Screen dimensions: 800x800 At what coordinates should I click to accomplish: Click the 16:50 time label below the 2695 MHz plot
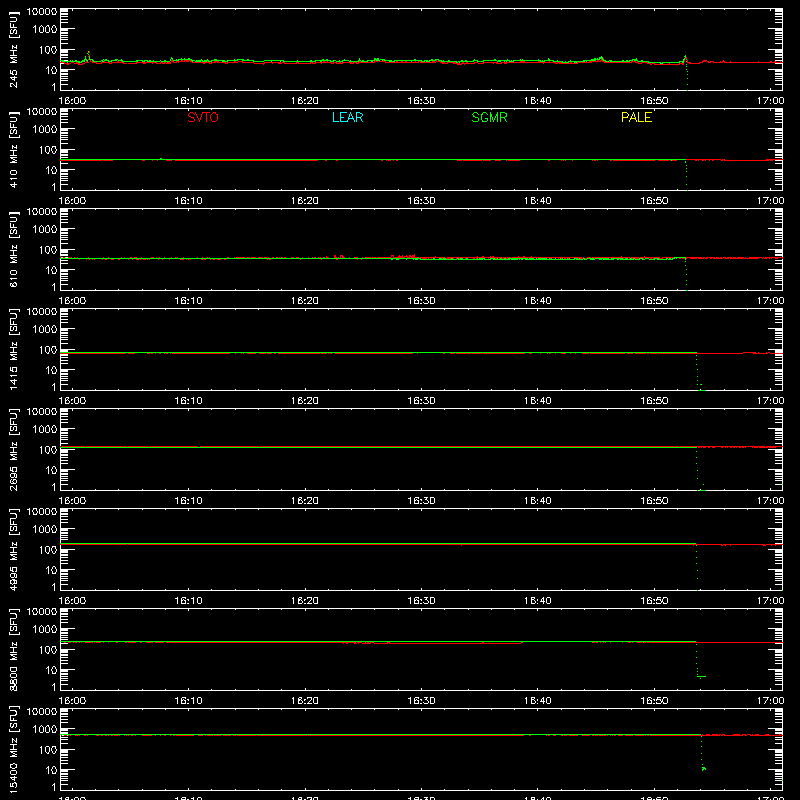point(654,501)
